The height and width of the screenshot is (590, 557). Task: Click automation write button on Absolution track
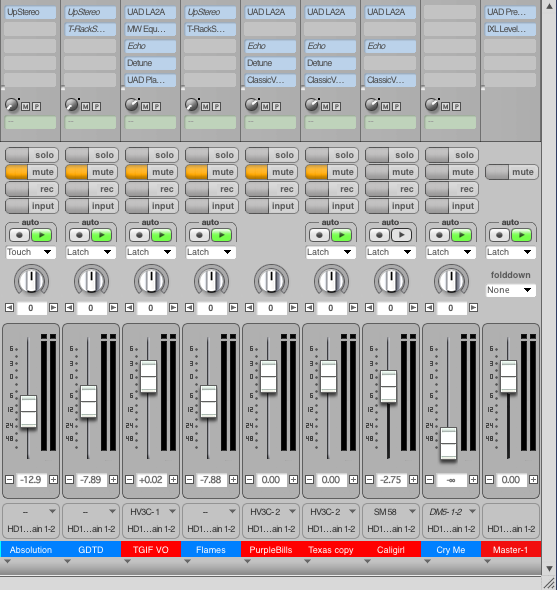click(x=19, y=235)
